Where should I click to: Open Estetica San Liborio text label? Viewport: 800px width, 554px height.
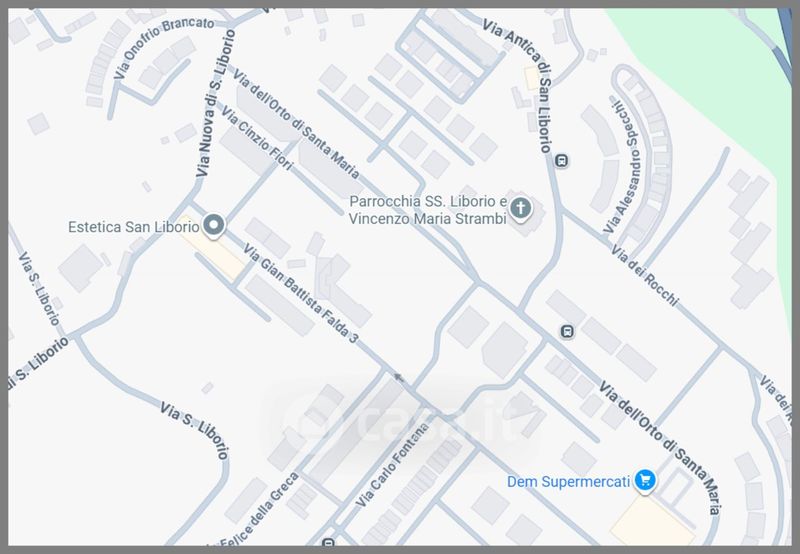tap(133, 227)
